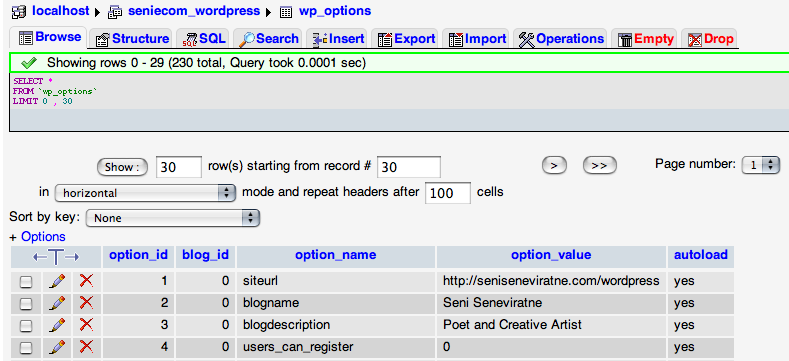The image size is (789, 361).
Task: Click the pencil edit icon for blogname row
Action: click(57, 303)
